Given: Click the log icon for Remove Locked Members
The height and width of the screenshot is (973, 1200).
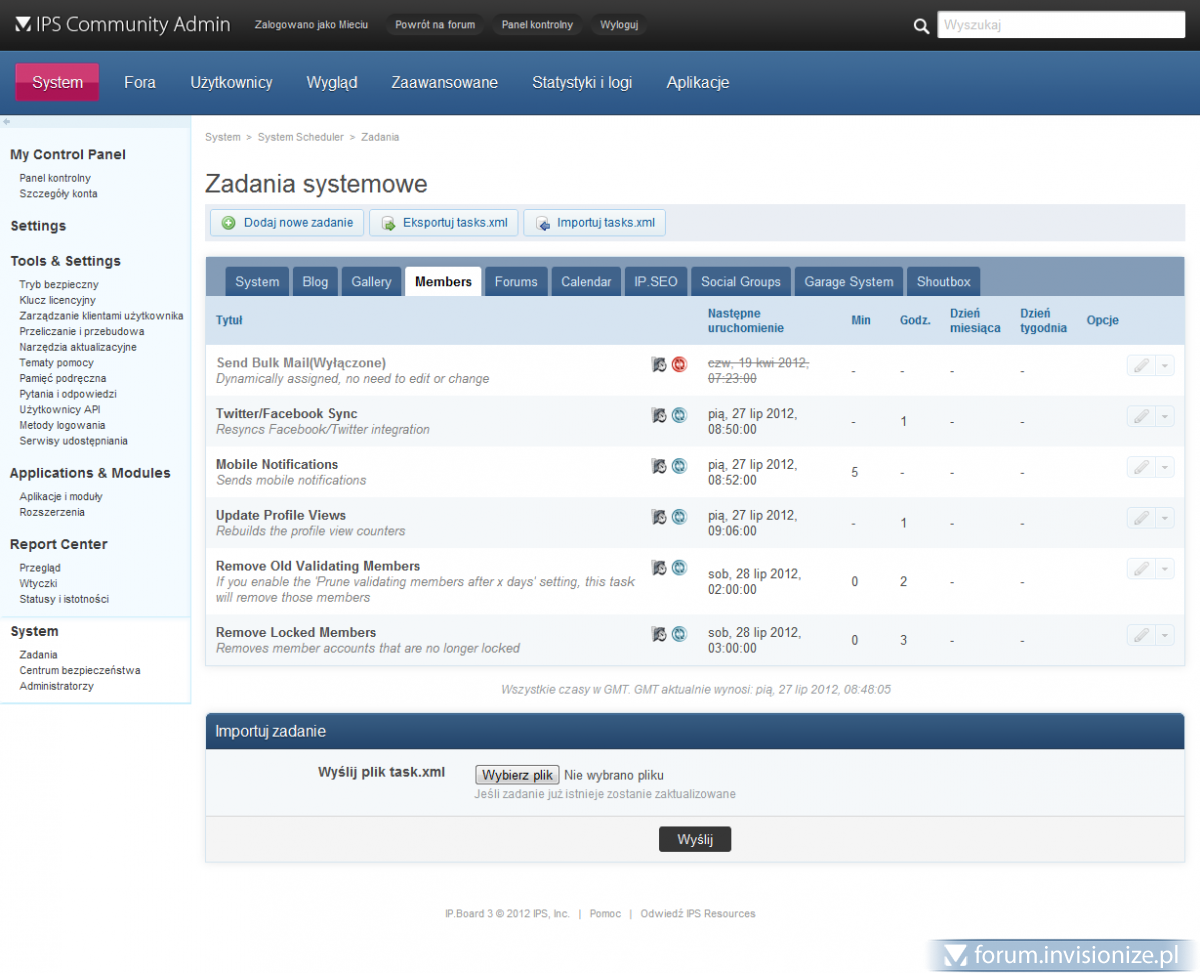Looking at the screenshot, I should point(659,633).
